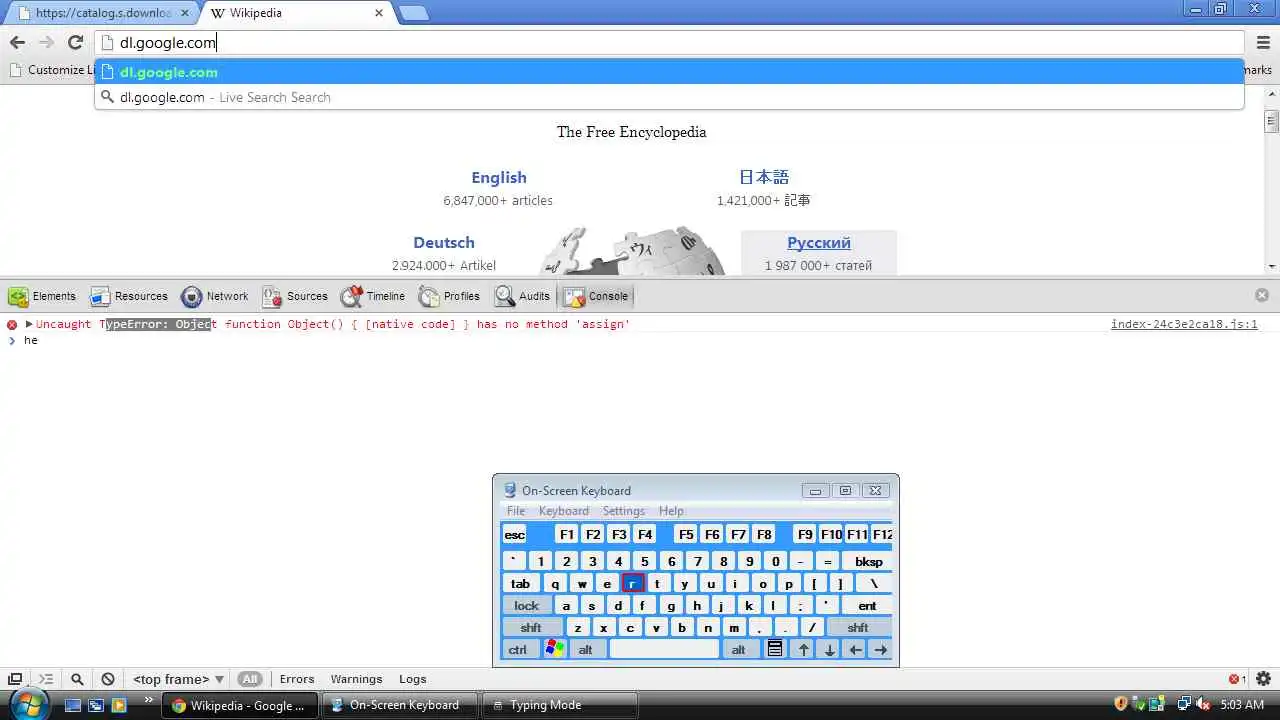The image size is (1280, 720).
Task: Choose the dl.google.com Live Search suggestion
Action: (x=669, y=97)
